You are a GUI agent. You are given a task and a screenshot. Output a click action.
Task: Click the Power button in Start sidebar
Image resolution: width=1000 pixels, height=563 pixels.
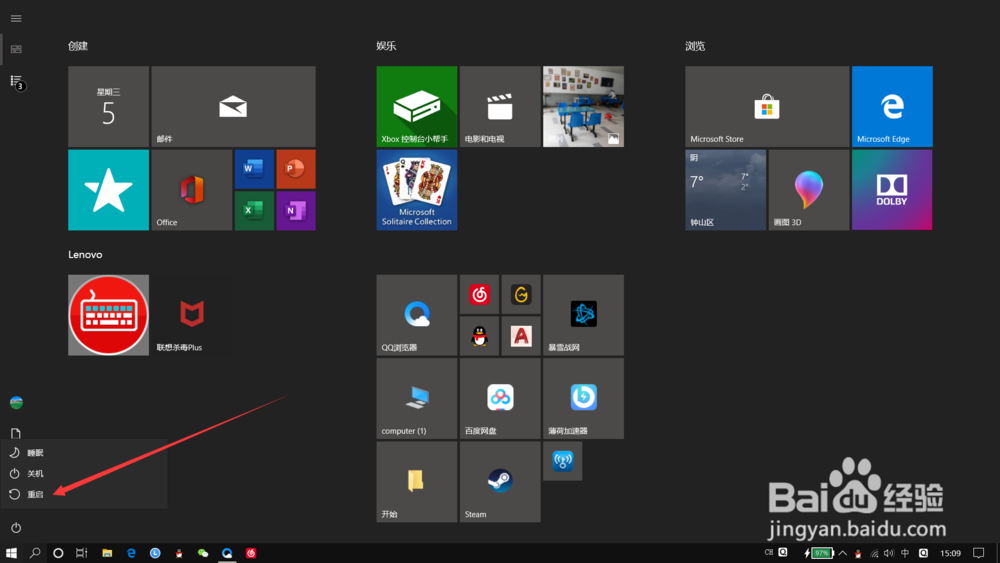coord(16,527)
